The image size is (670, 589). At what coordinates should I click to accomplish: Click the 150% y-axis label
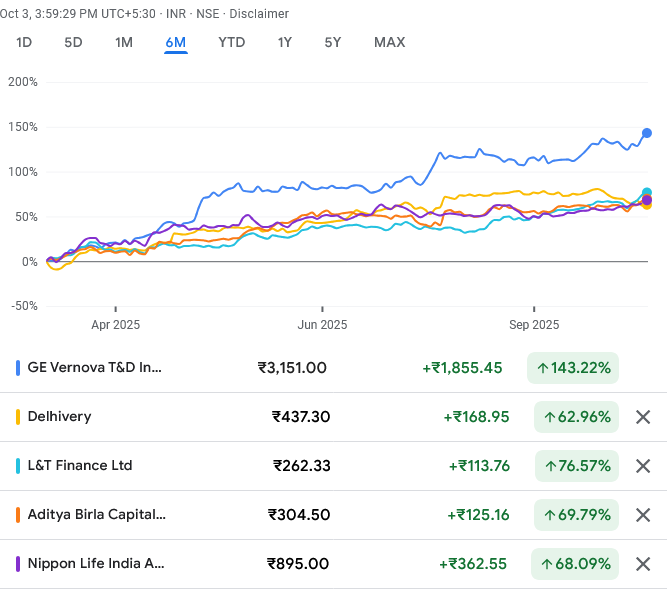pos(23,127)
